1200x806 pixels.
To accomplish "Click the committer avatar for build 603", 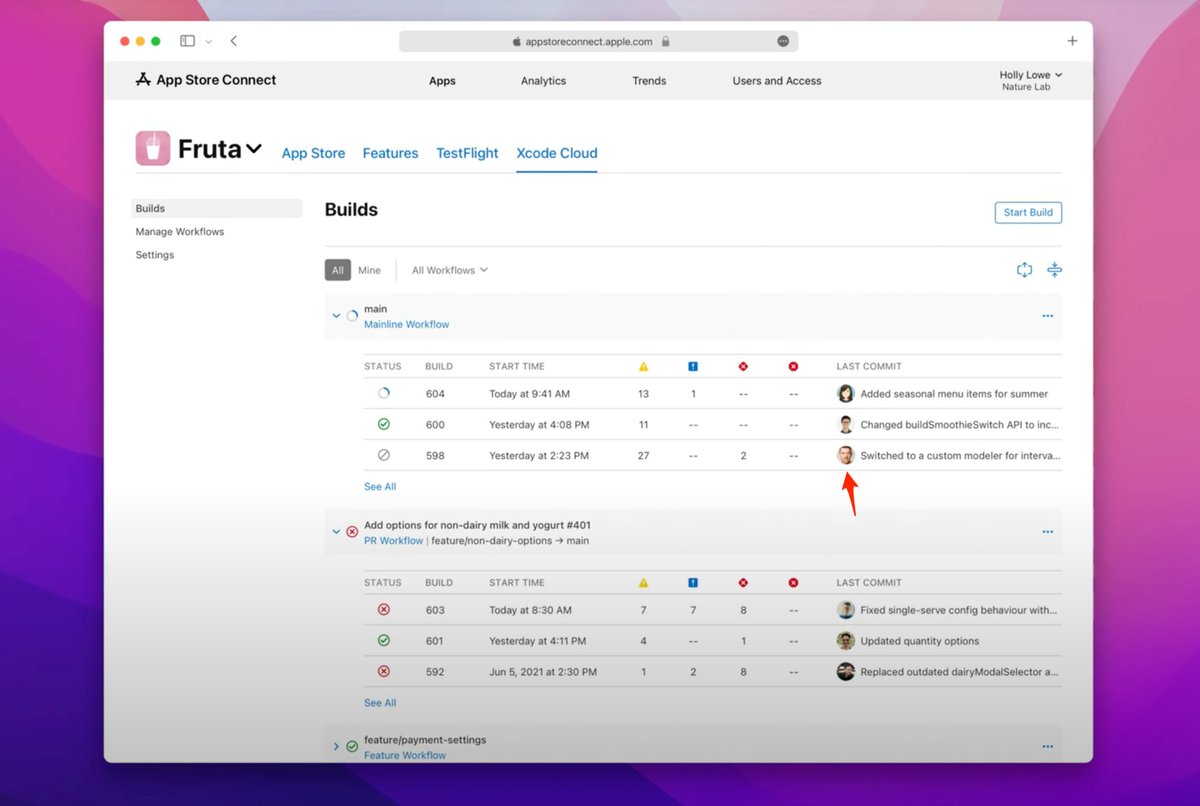I will pyautogui.click(x=846, y=610).
